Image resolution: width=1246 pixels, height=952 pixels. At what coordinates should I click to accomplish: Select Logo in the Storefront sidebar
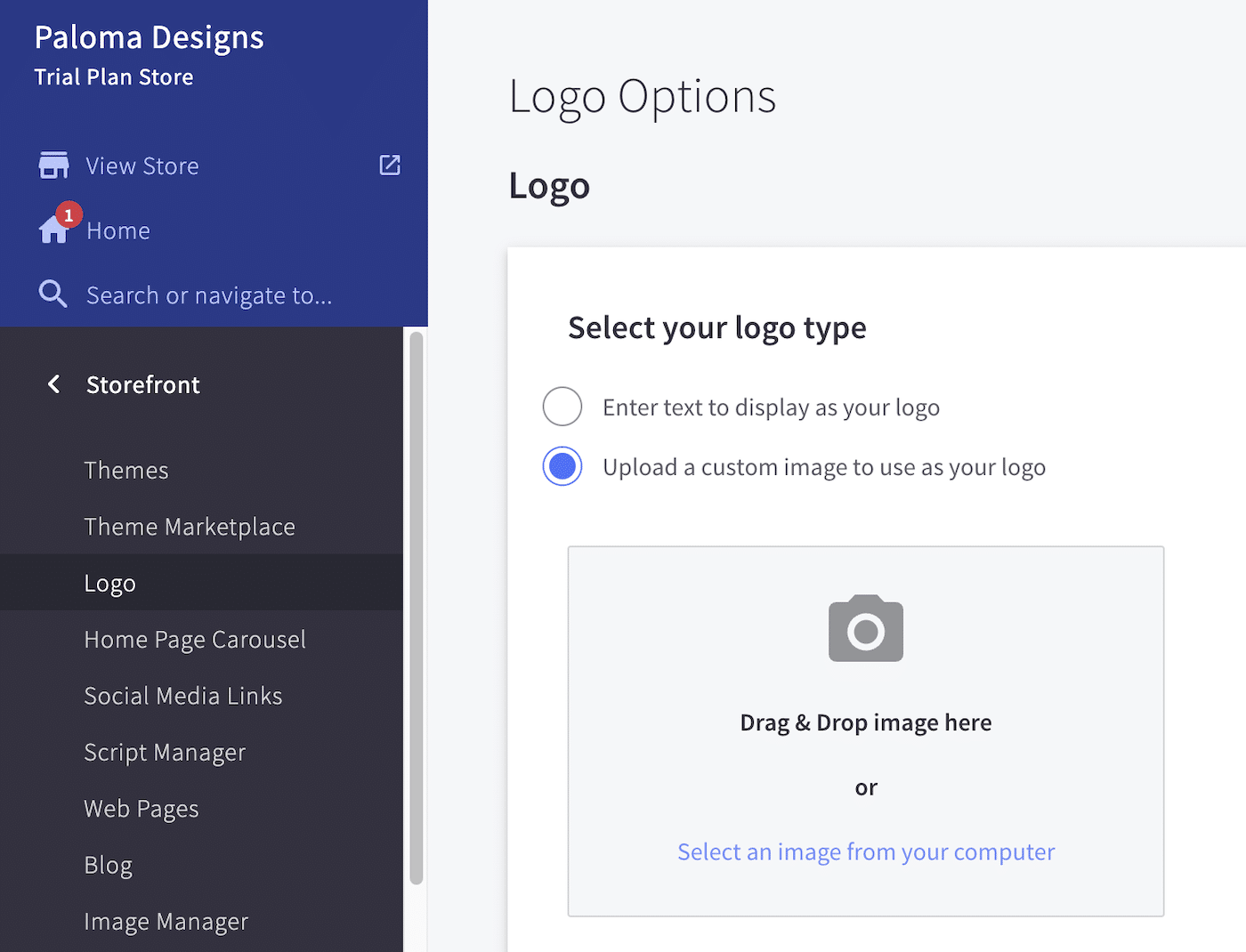[109, 583]
